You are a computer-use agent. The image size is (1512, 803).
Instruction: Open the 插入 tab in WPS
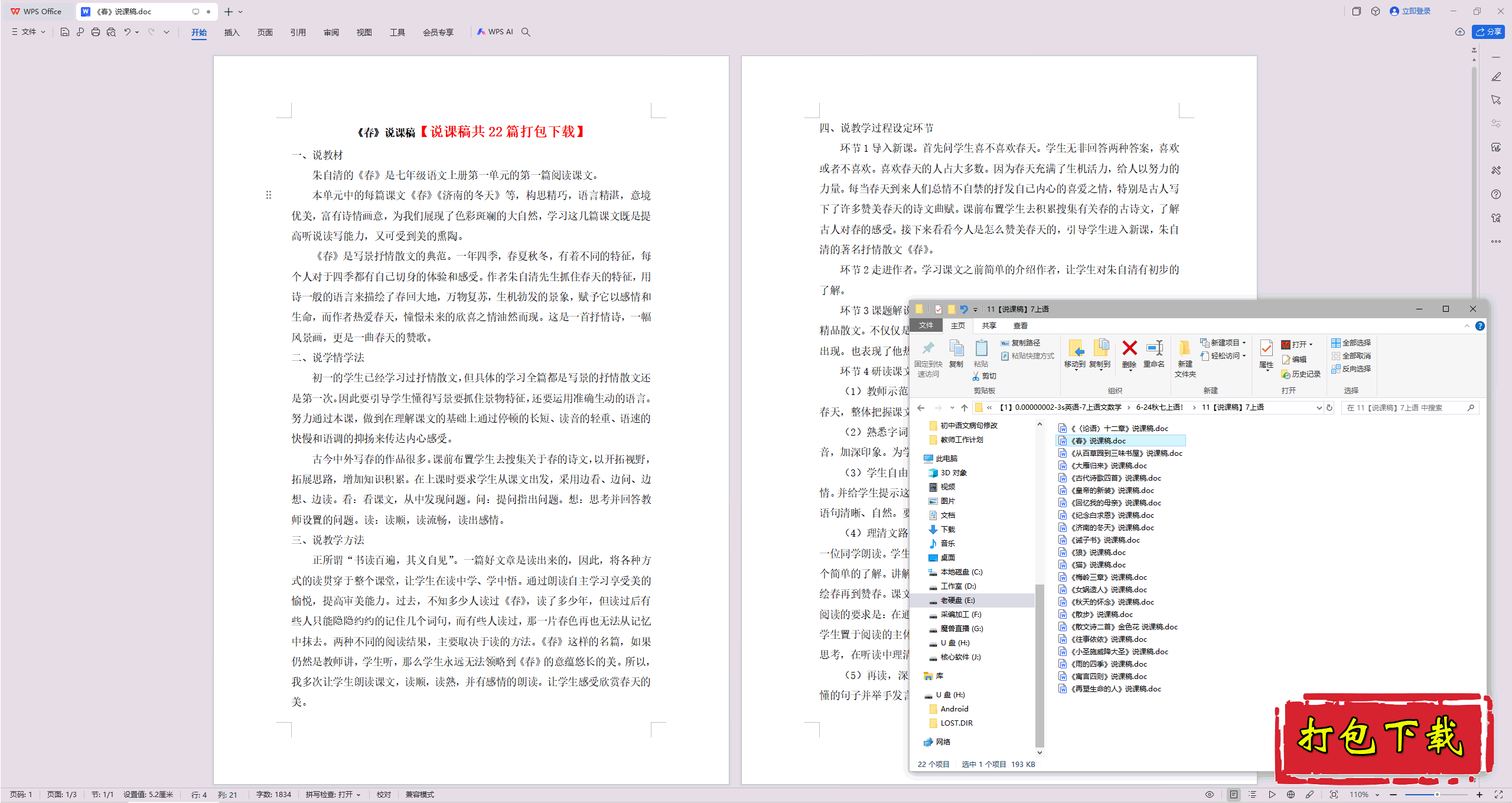click(232, 32)
